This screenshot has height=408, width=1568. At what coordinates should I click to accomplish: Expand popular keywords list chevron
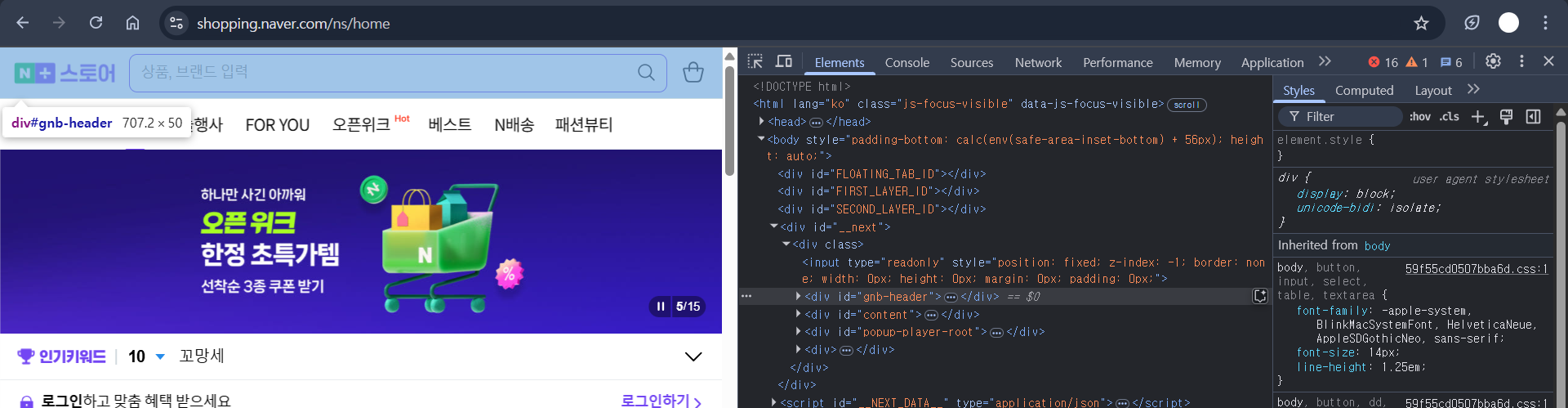[x=693, y=356]
